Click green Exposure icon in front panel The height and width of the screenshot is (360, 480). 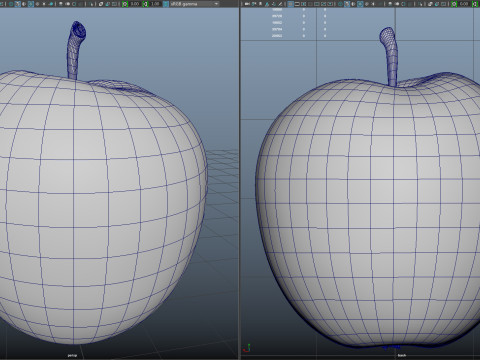click(x=454, y=4)
